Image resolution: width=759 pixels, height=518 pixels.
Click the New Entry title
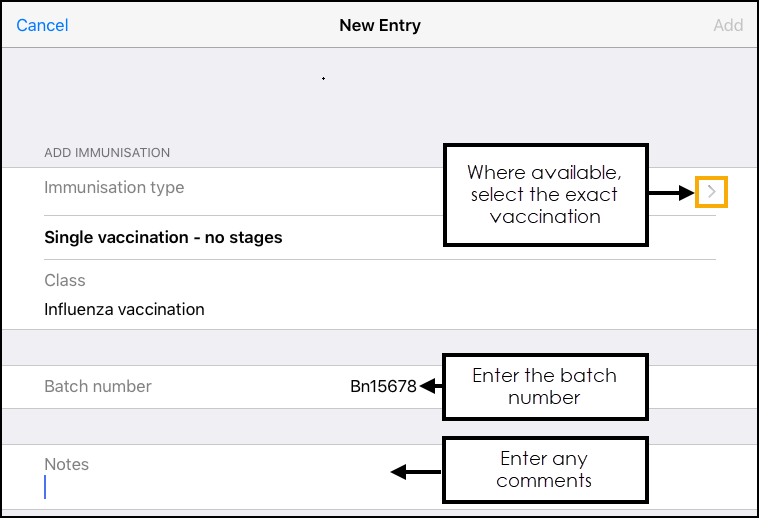point(380,25)
